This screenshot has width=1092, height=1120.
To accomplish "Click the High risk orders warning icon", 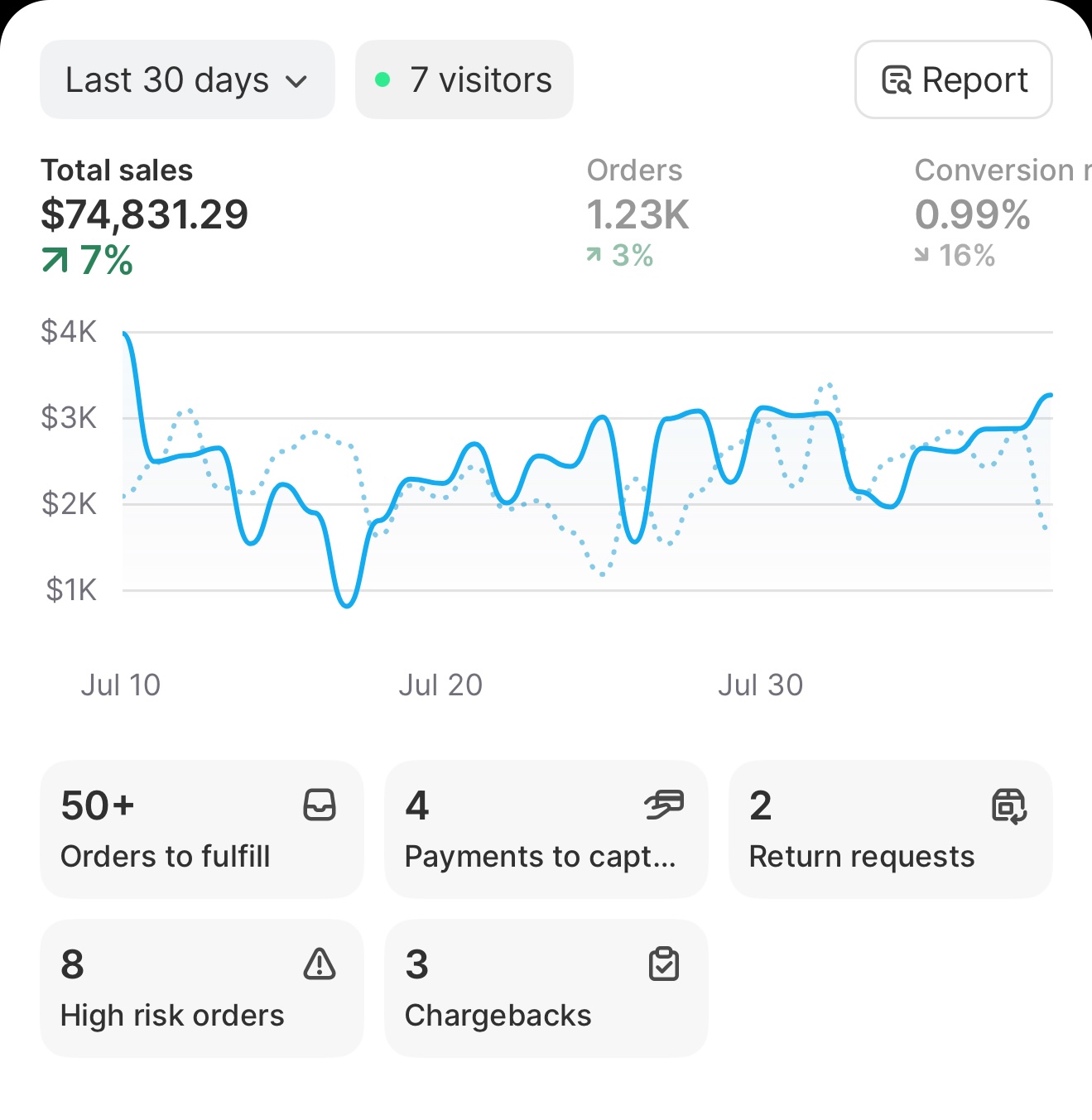I will [319, 964].
